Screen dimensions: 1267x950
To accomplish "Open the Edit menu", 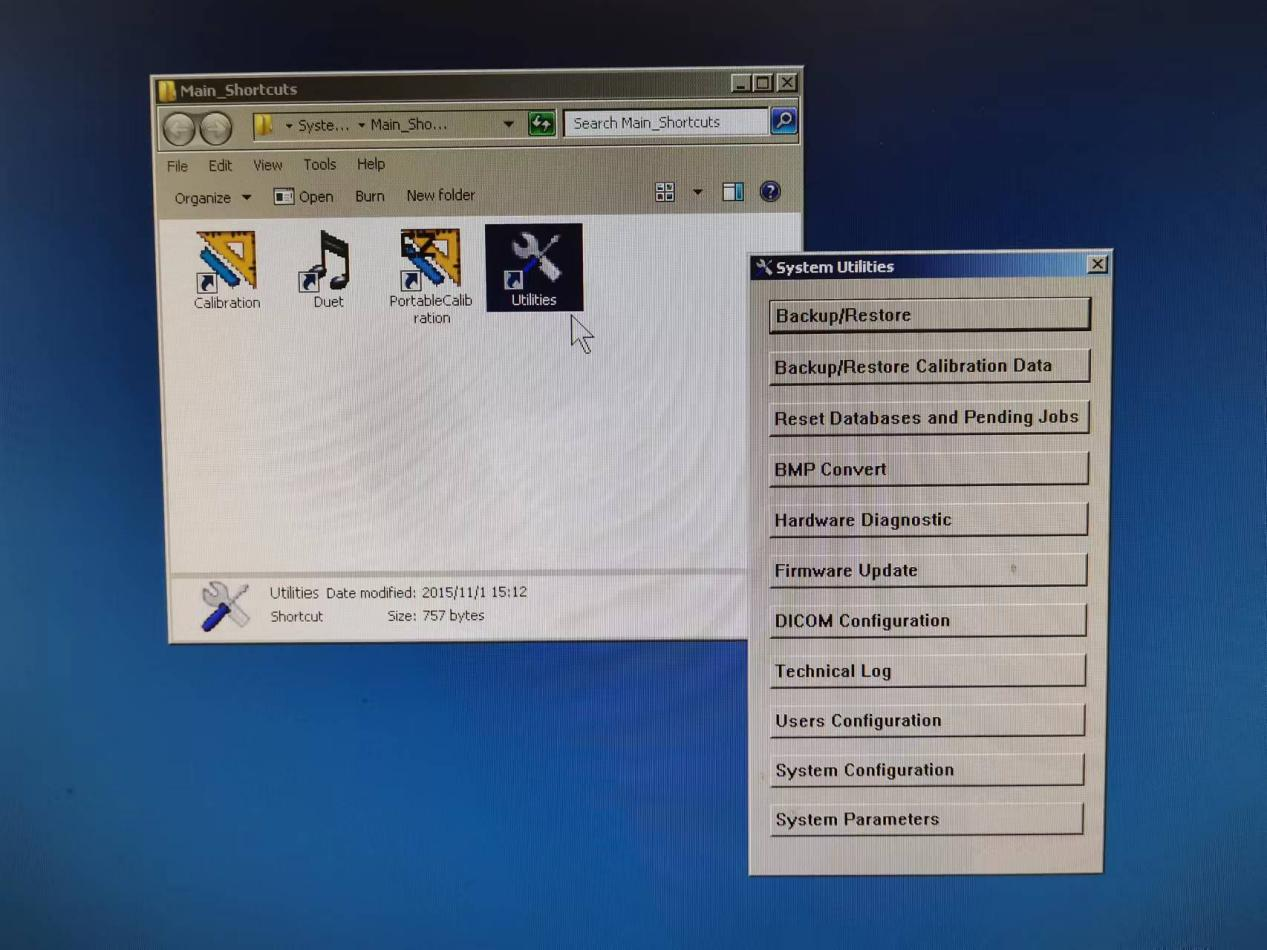I will (x=220, y=166).
